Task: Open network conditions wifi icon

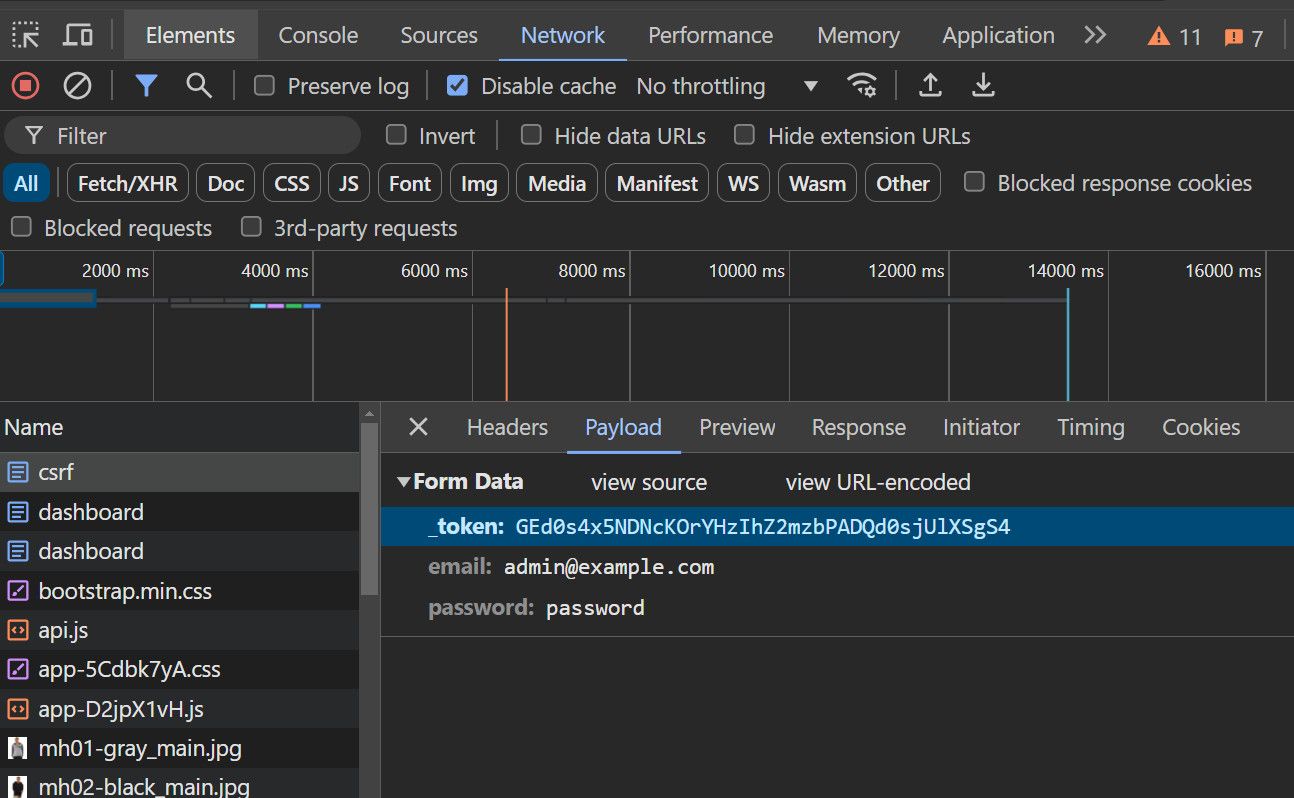Action: (862, 86)
